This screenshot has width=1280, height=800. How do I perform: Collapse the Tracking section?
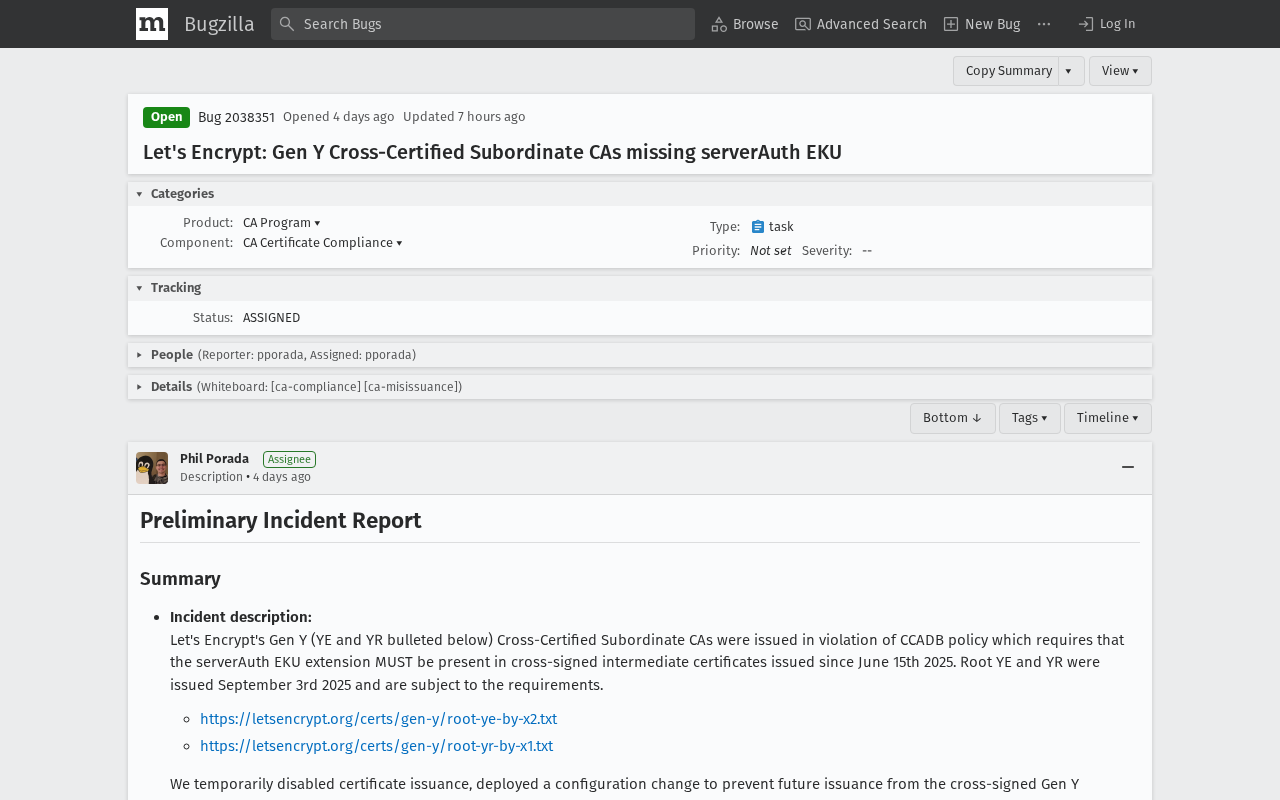(139, 288)
